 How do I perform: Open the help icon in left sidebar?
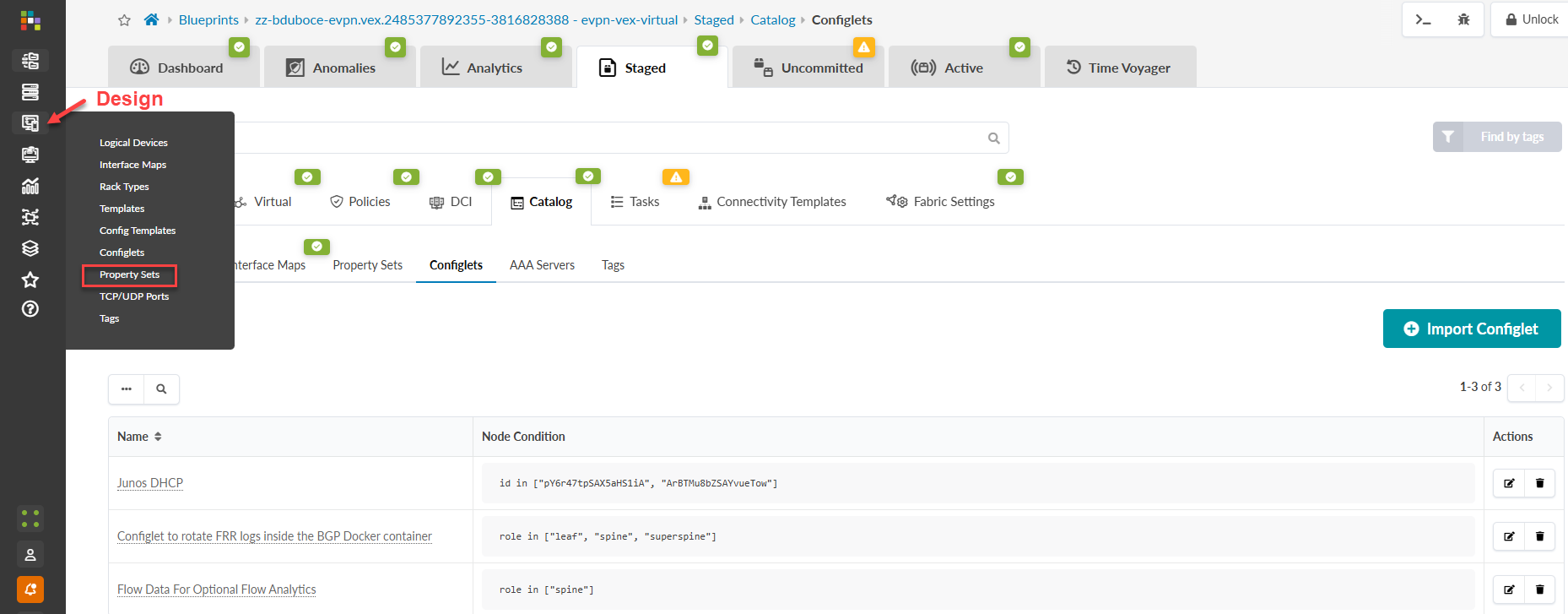click(x=30, y=309)
